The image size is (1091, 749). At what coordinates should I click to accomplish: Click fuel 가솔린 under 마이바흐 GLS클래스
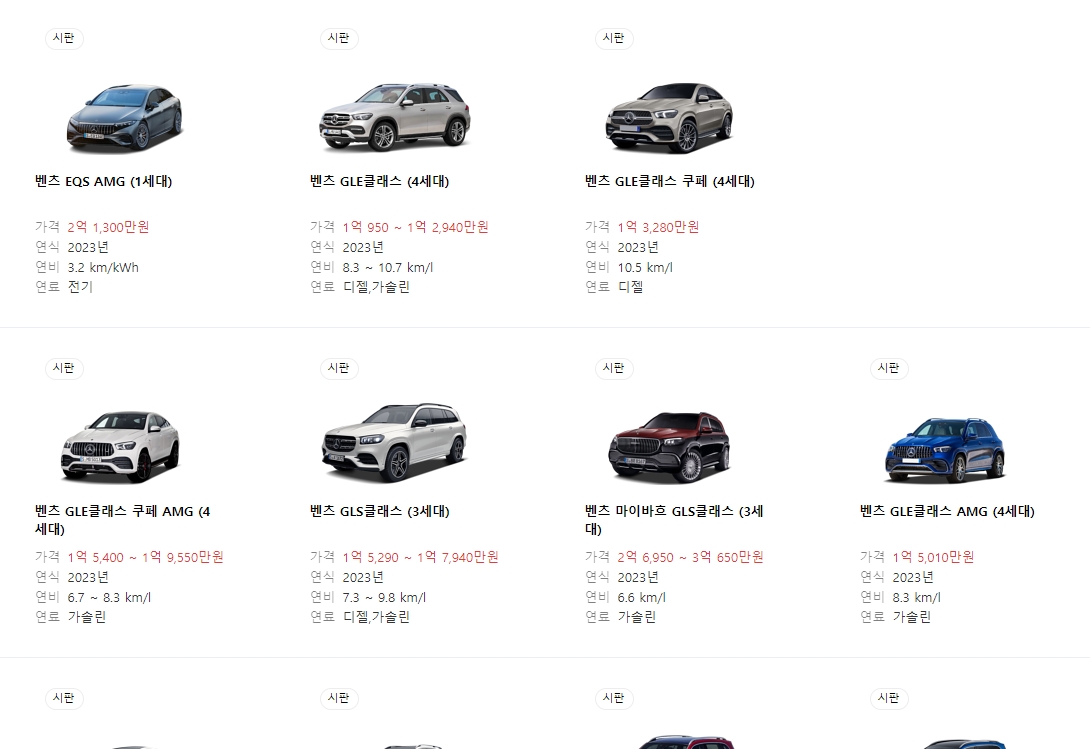coord(637,617)
